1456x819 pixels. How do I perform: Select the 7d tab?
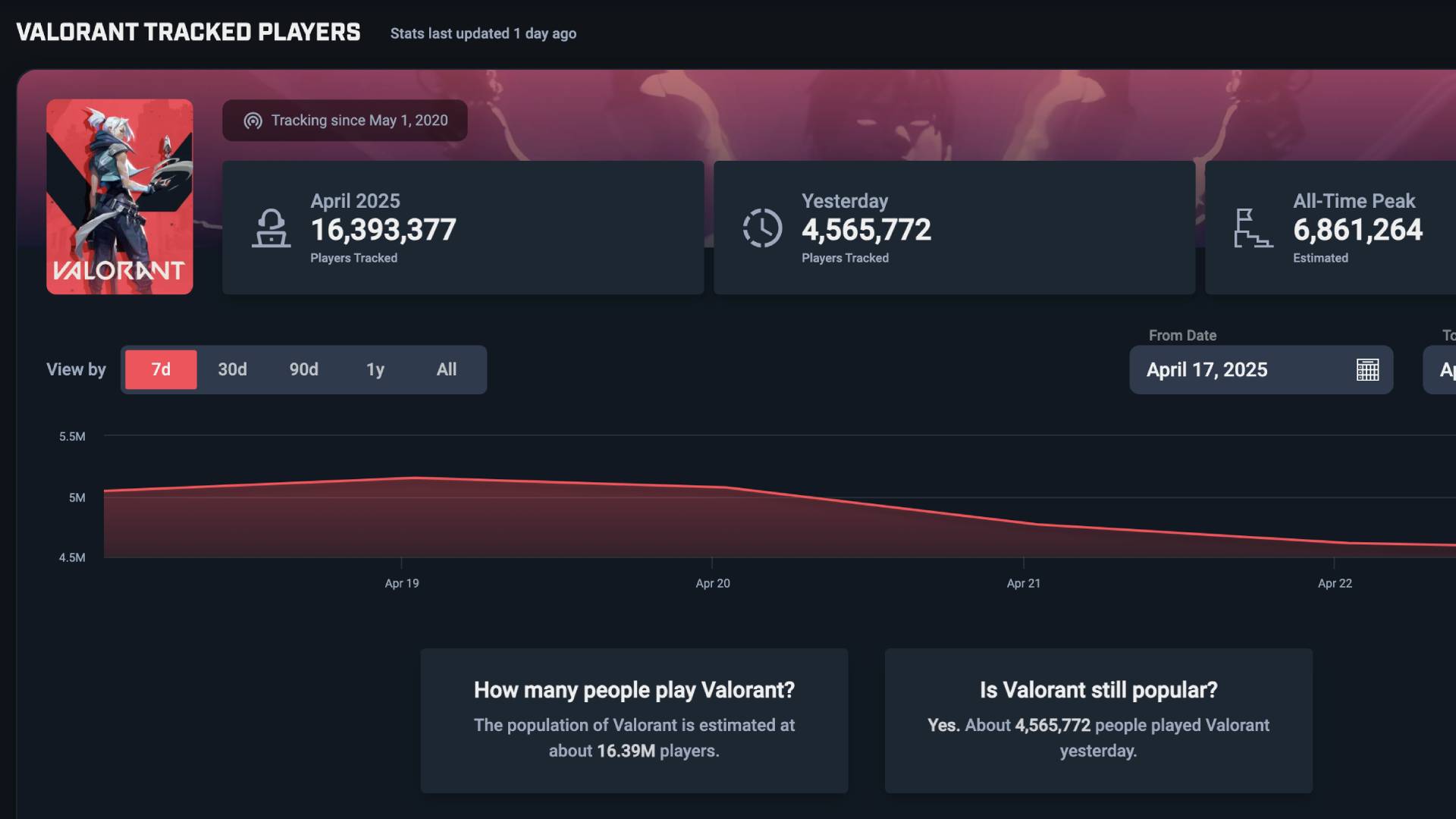(160, 369)
